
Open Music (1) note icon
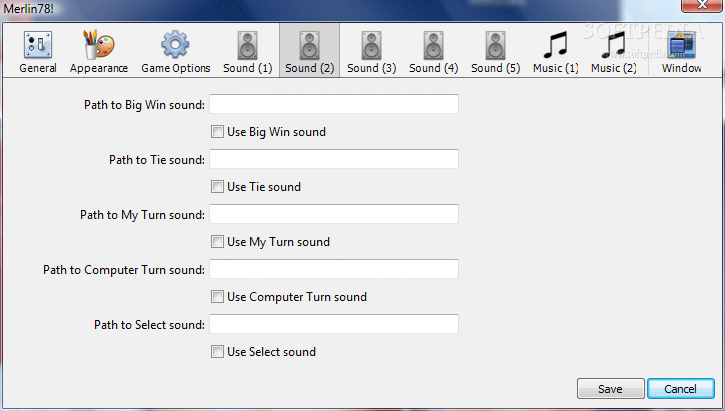click(555, 45)
